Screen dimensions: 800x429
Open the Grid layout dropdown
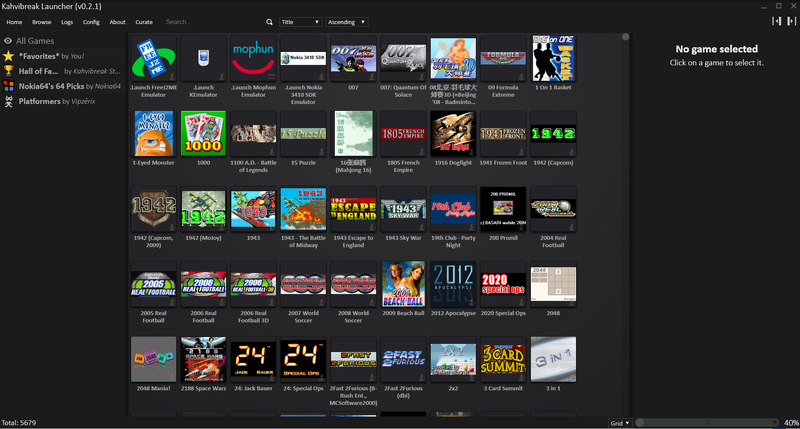pyautogui.click(x=620, y=423)
